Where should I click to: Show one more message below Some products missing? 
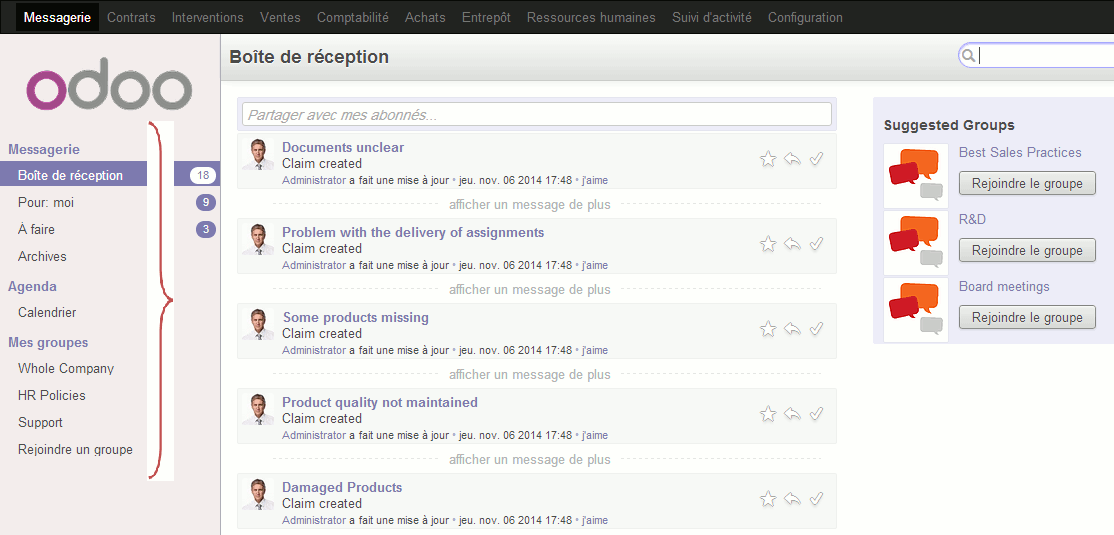pos(529,374)
